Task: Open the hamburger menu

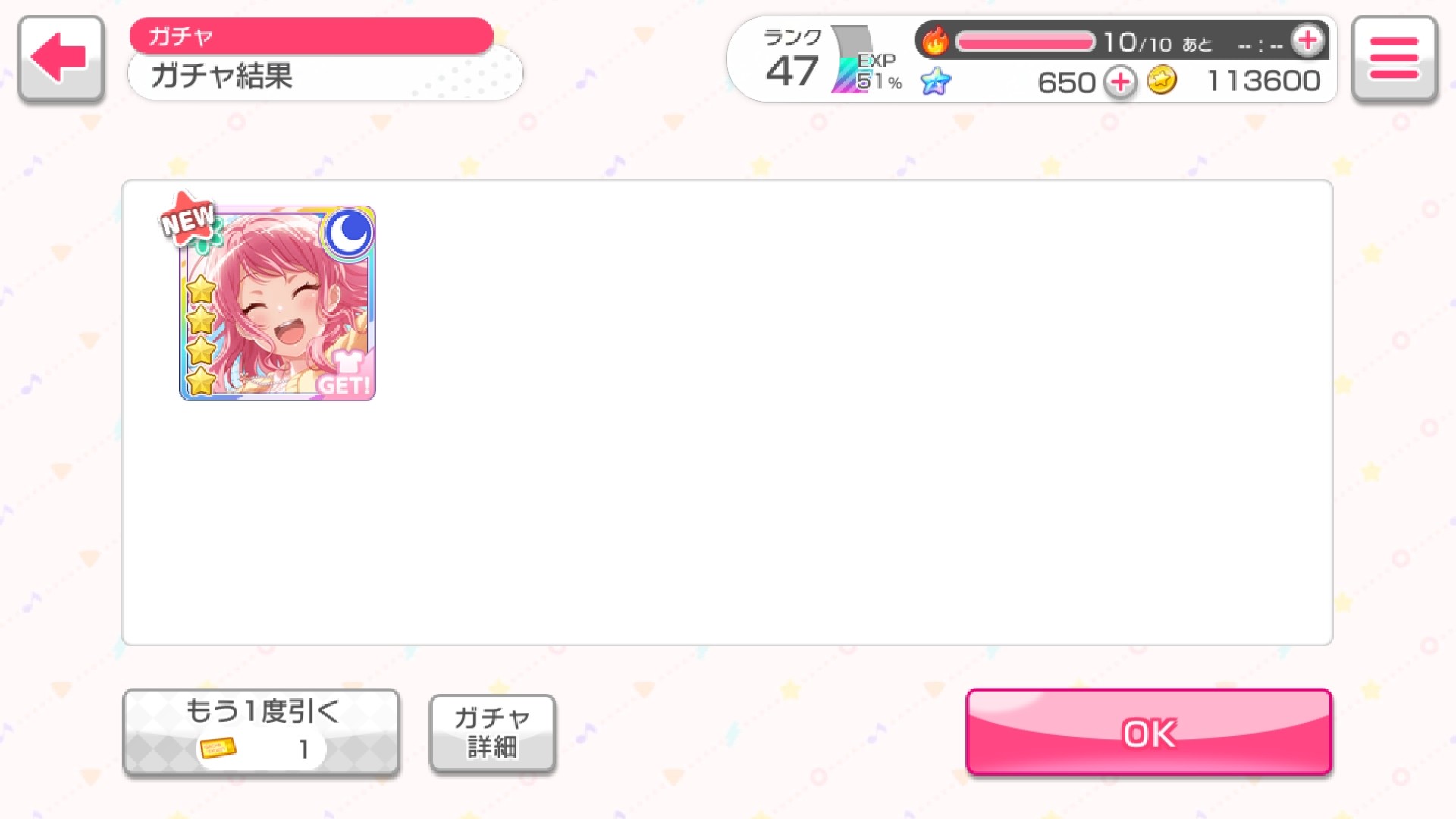Action: point(1394,58)
